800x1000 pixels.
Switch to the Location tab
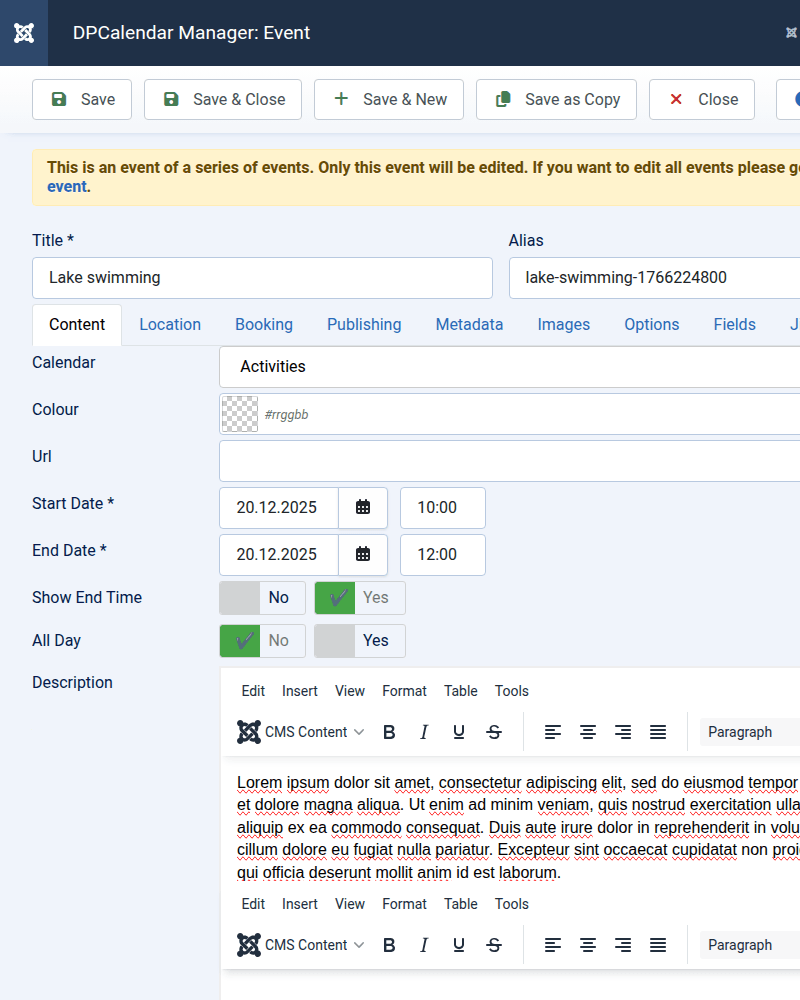(x=170, y=325)
